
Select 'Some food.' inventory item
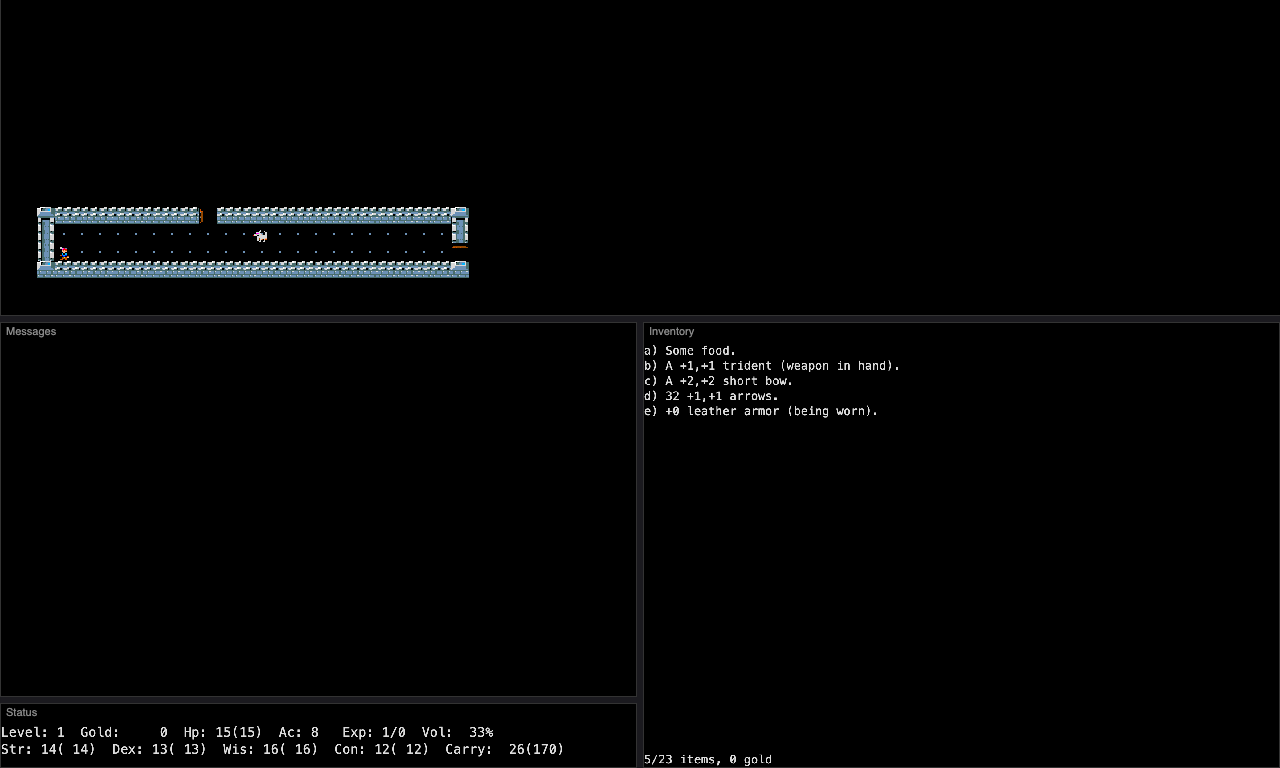click(x=690, y=351)
